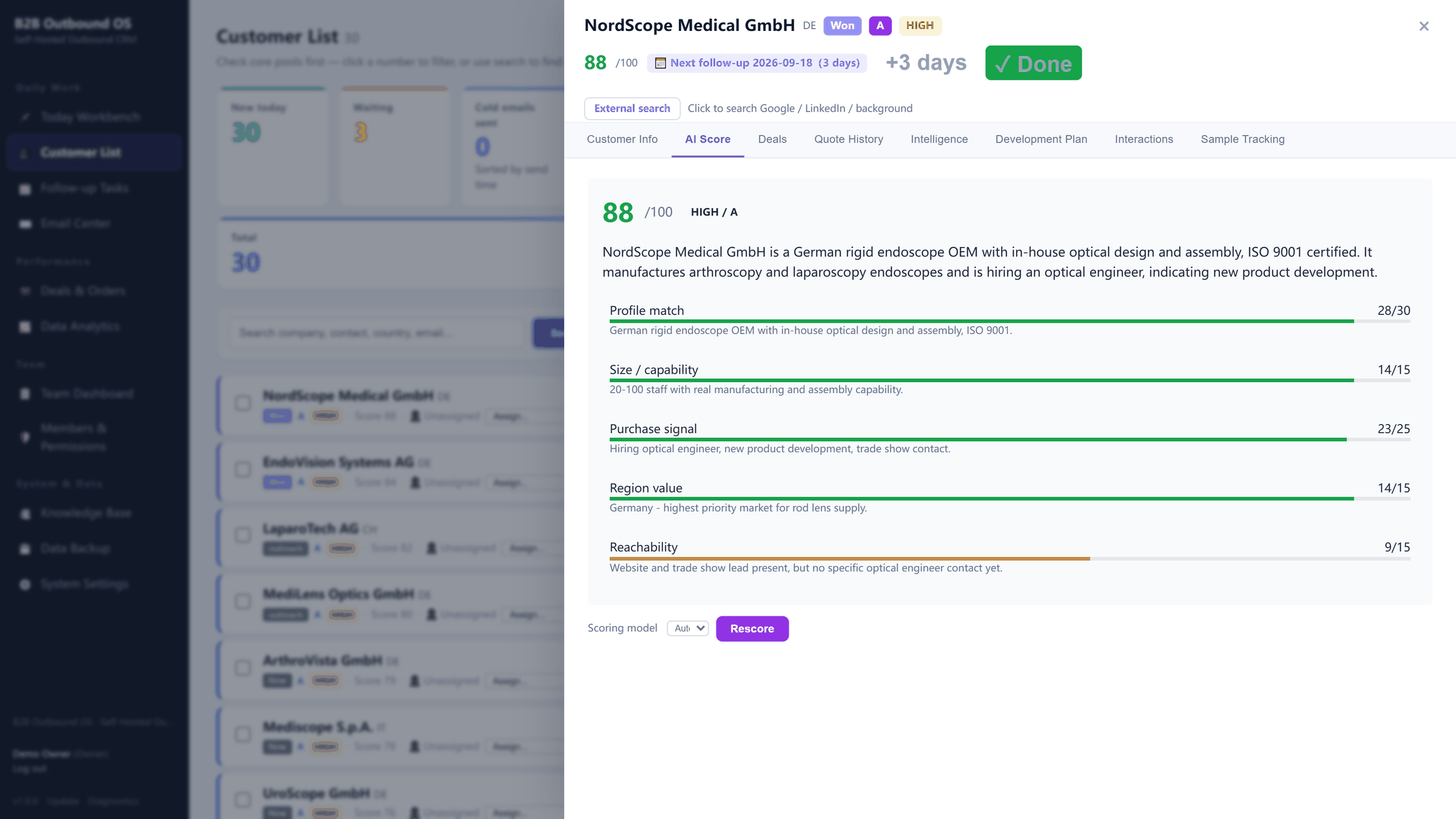Mark follow-up as Done
Image resolution: width=1456 pixels, height=819 pixels.
[1033, 63]
